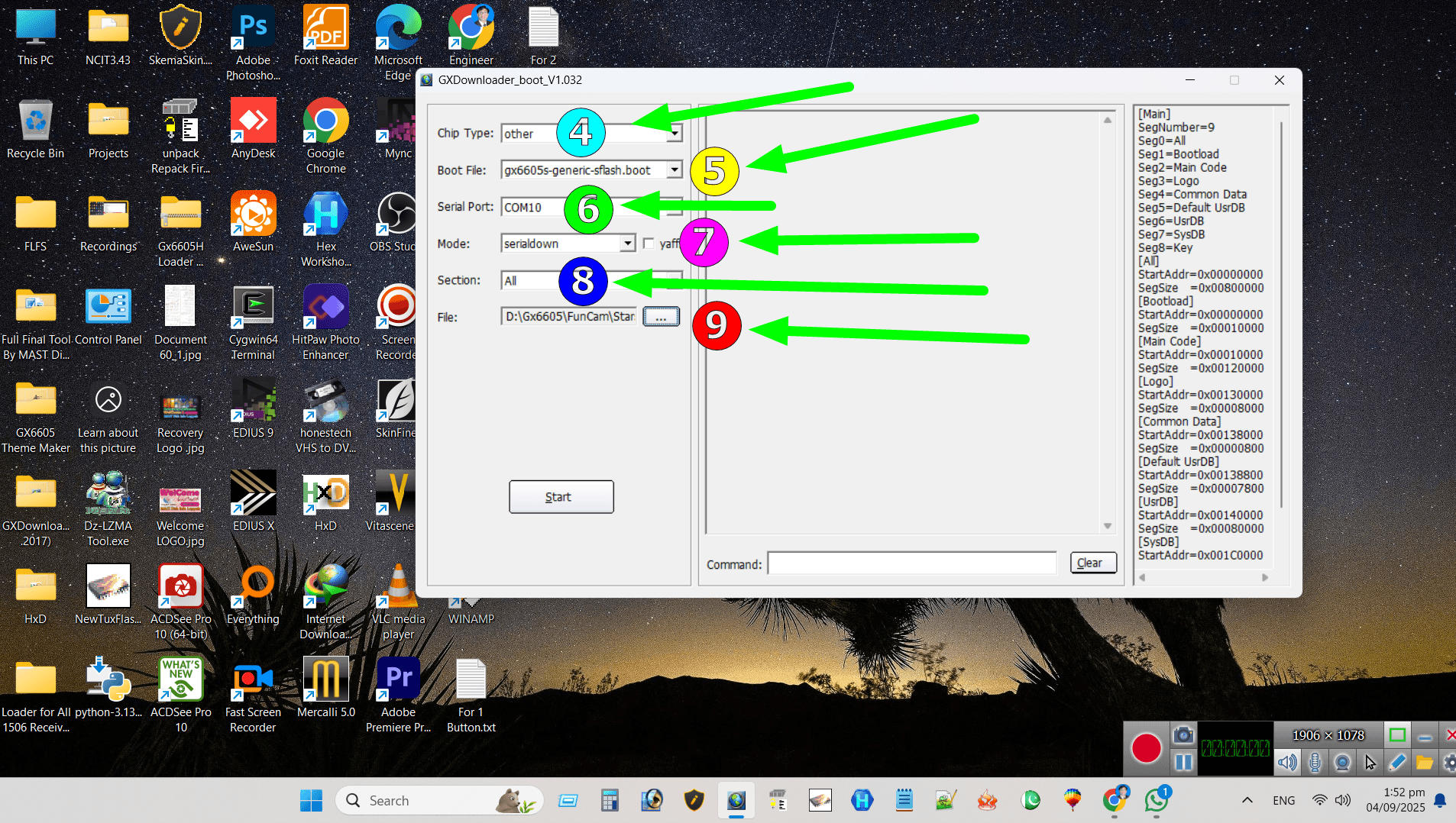The image size is (1456, 823).
Task: Click inside the Command input field
Action: pos(911,563)
